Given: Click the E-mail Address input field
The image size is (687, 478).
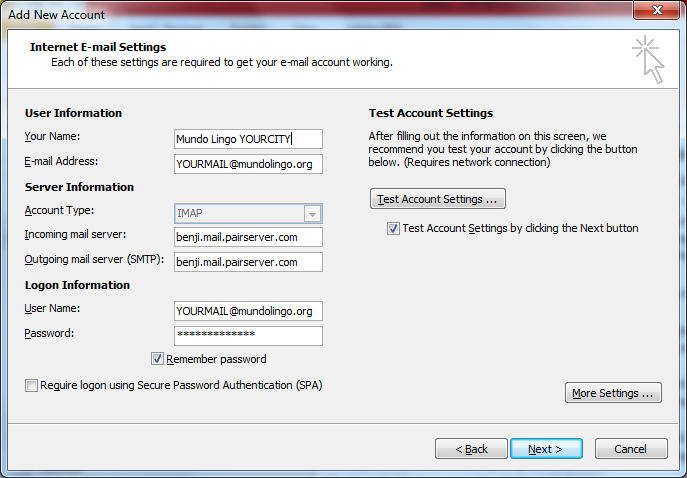Looking at the screenshot, I should click(x=248, y=164).
